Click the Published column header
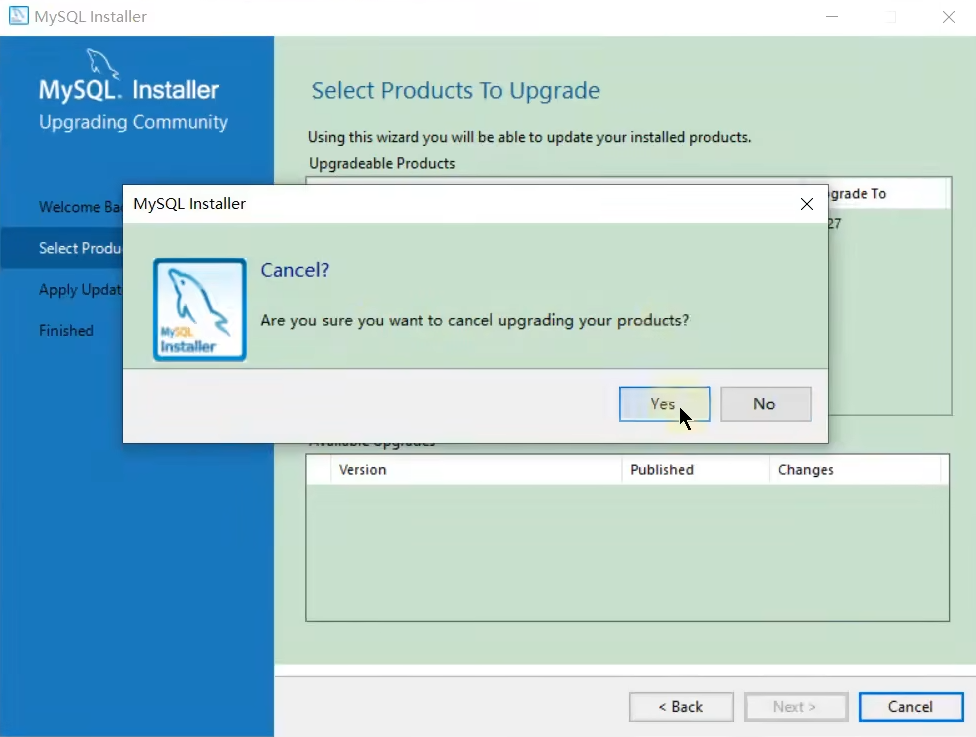 [x=695, y=470]
